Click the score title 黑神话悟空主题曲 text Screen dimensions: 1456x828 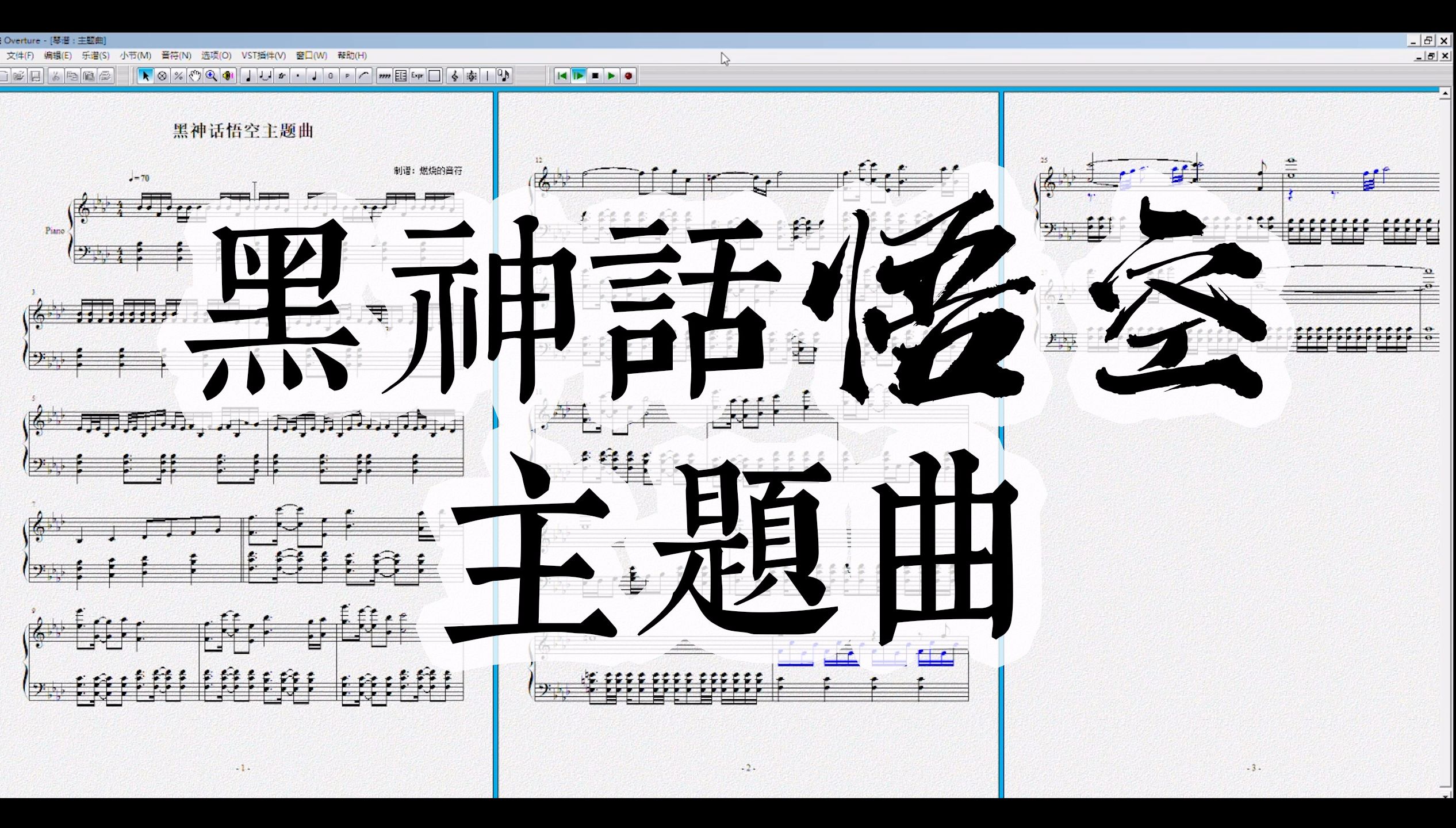click(243, 131)
